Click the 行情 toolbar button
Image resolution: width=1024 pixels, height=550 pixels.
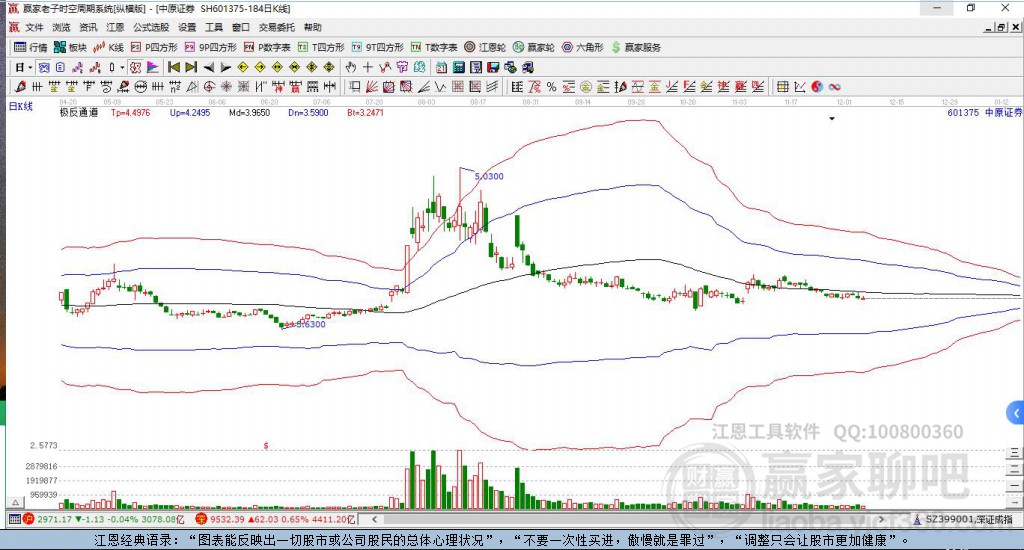[31, 47]
